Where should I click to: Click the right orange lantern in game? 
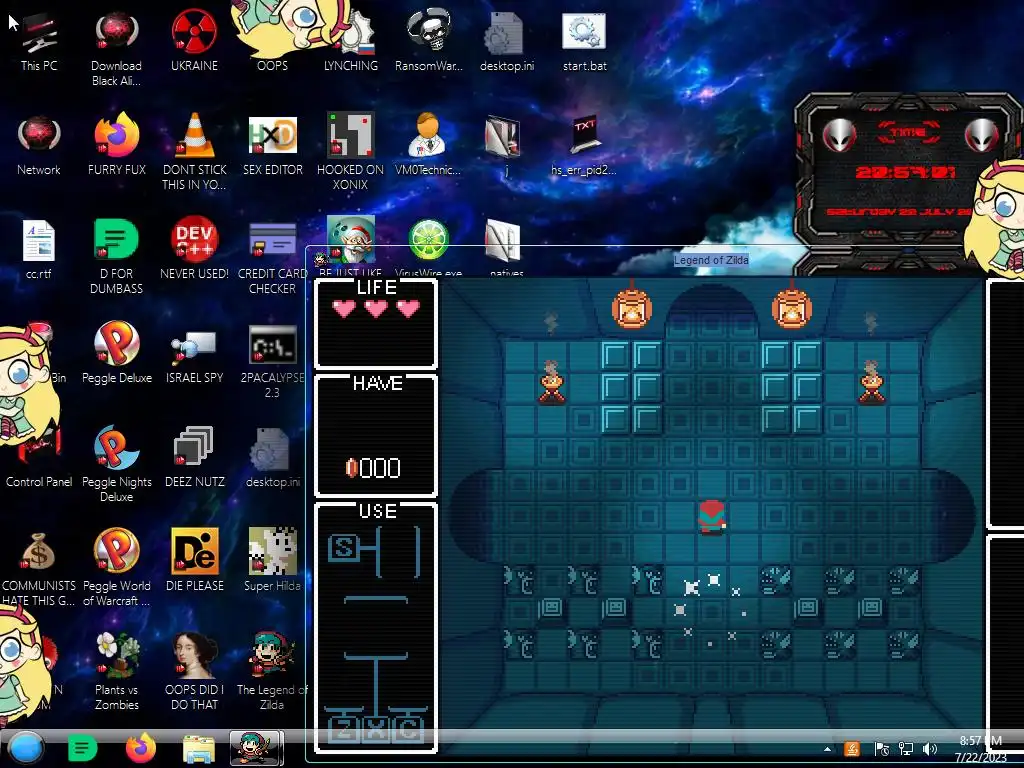(792, 308)
